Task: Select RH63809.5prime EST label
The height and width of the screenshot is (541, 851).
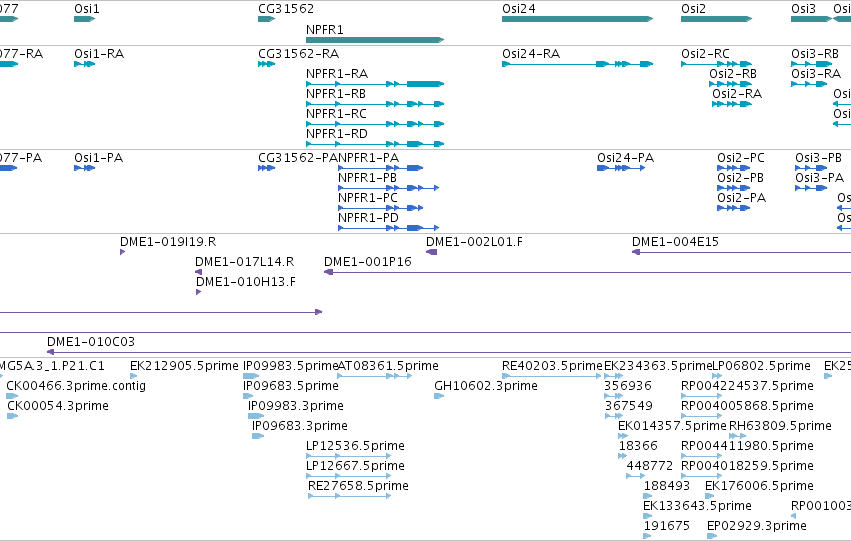Action: coord(780,427)
